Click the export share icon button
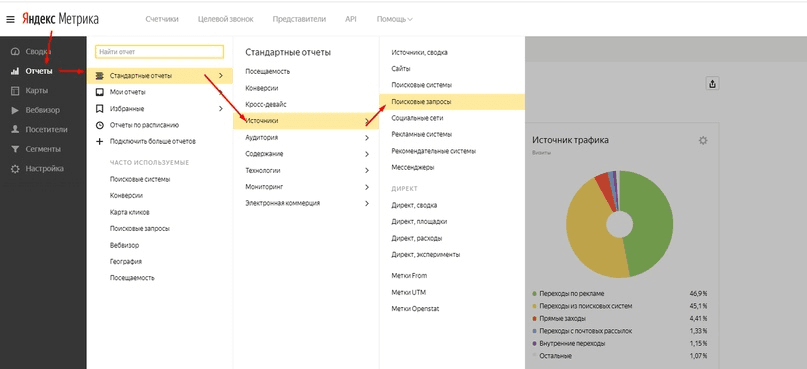 coord(712,84)
